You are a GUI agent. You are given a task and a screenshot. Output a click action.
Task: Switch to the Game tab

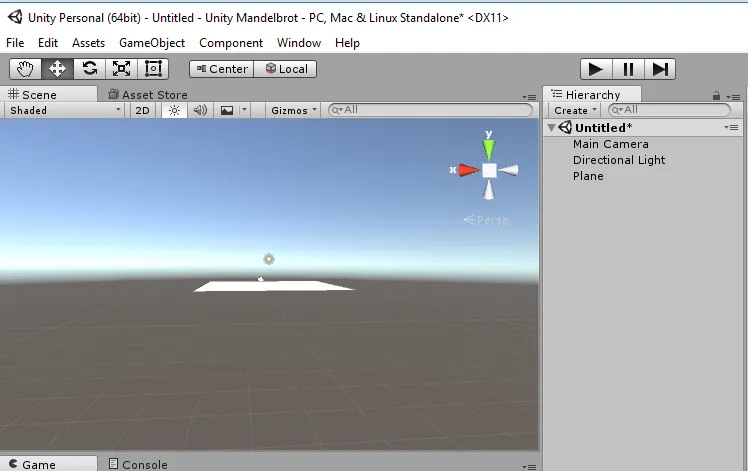[x=48, y=464]
